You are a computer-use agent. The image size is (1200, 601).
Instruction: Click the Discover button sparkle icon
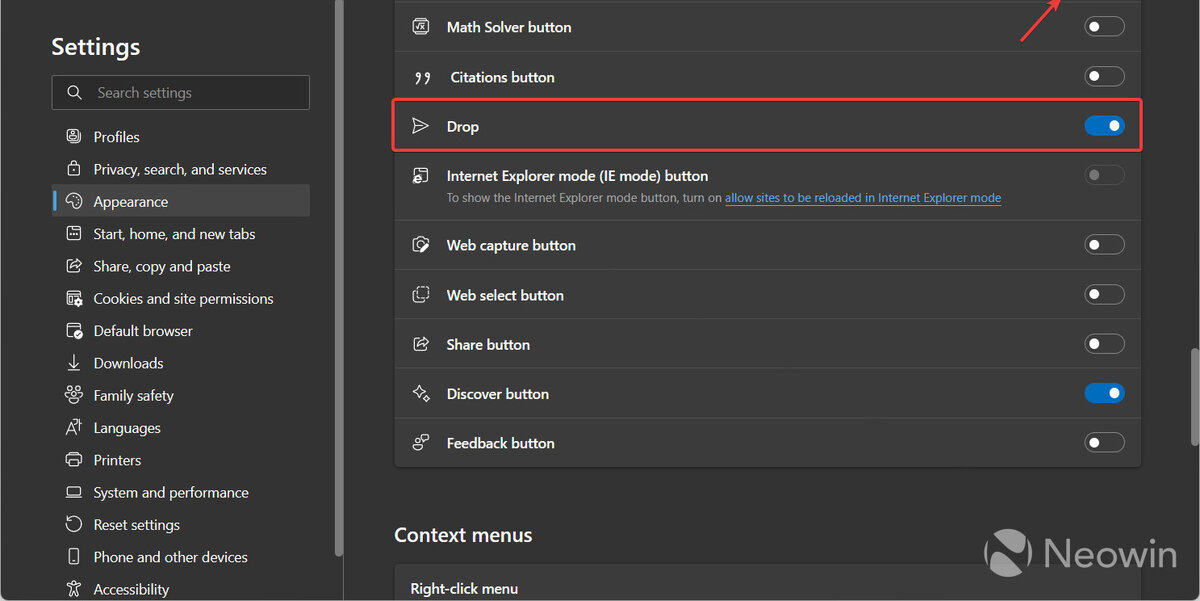coord(421,394)
